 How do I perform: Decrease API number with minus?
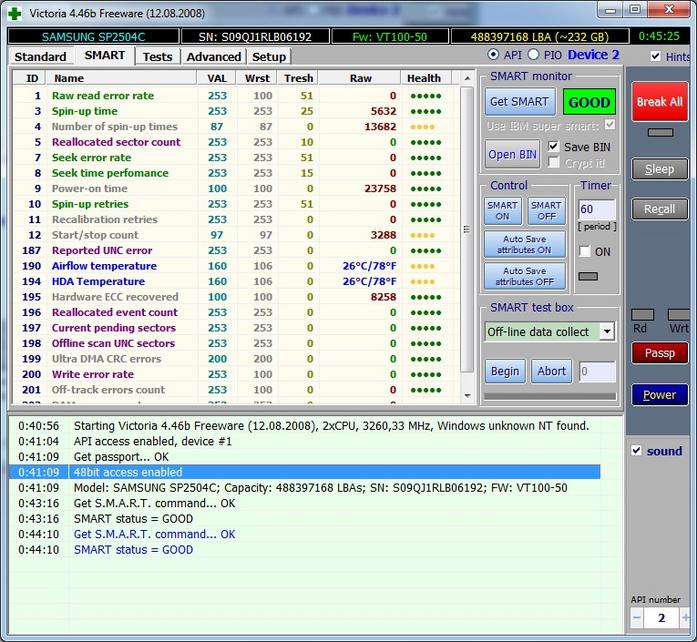point(637,618)
